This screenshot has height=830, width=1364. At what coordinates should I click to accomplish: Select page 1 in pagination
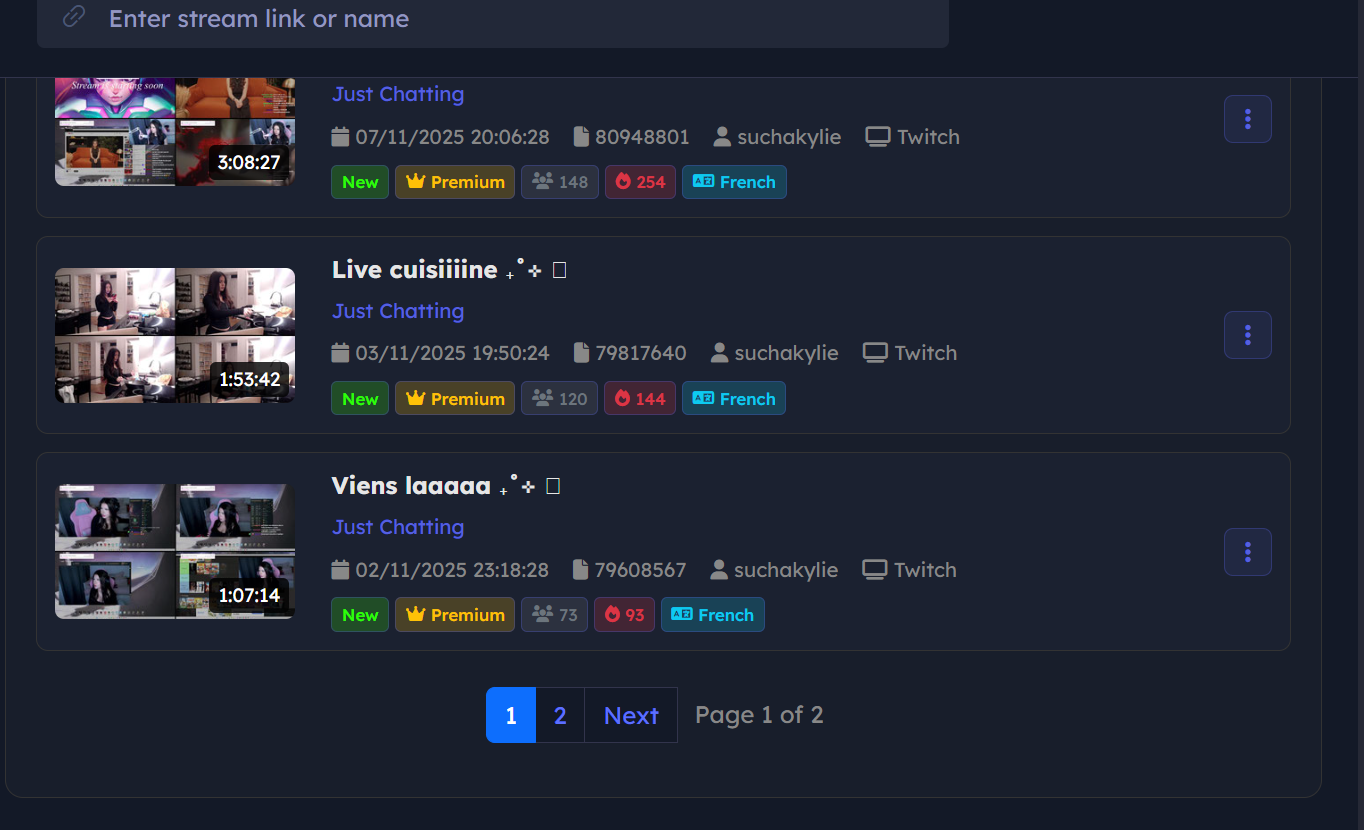point(511,715)
